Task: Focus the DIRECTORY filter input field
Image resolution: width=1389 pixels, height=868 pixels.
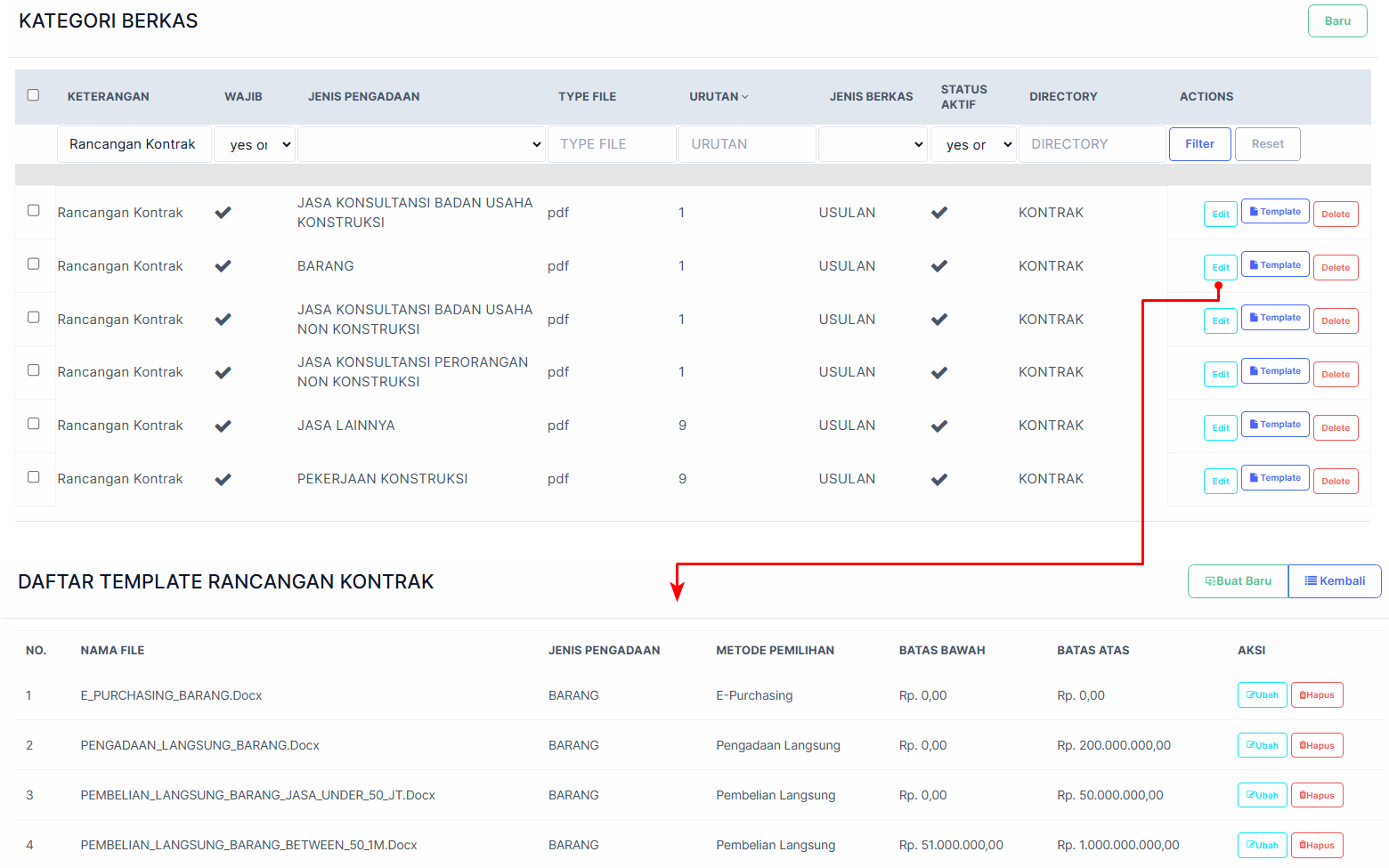Action: point(1092,144)
